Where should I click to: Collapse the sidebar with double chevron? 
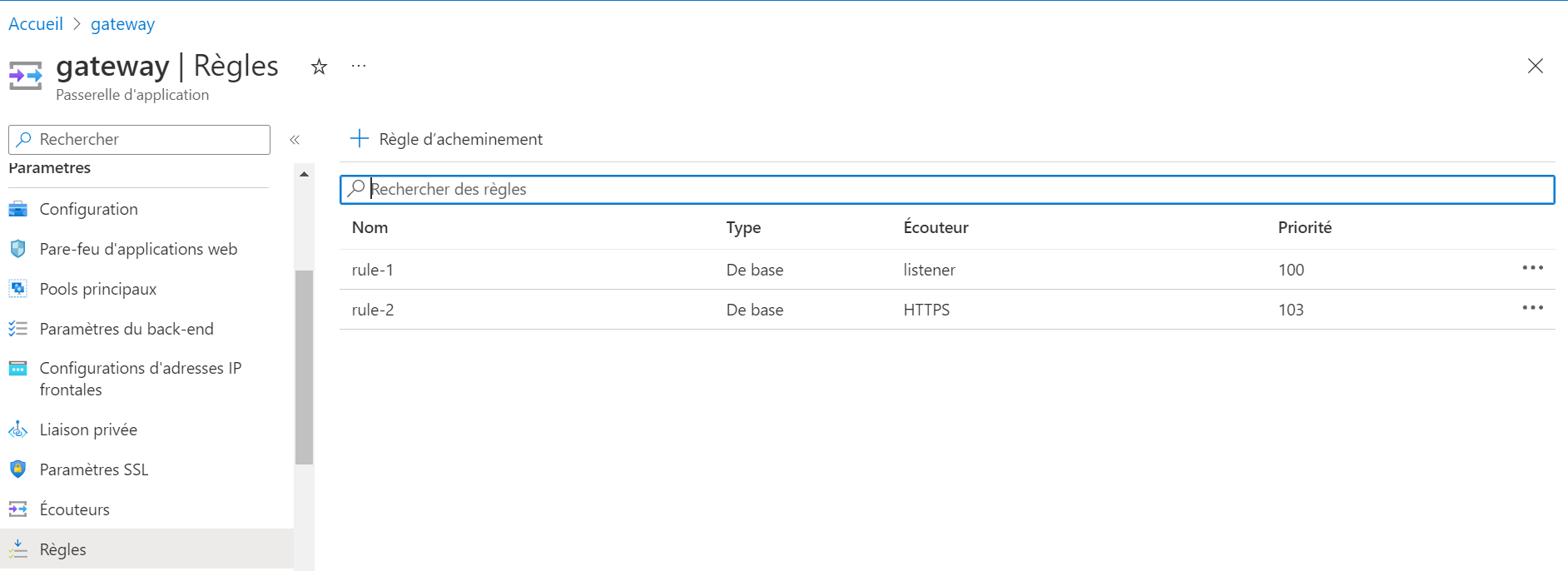(295, 140)
